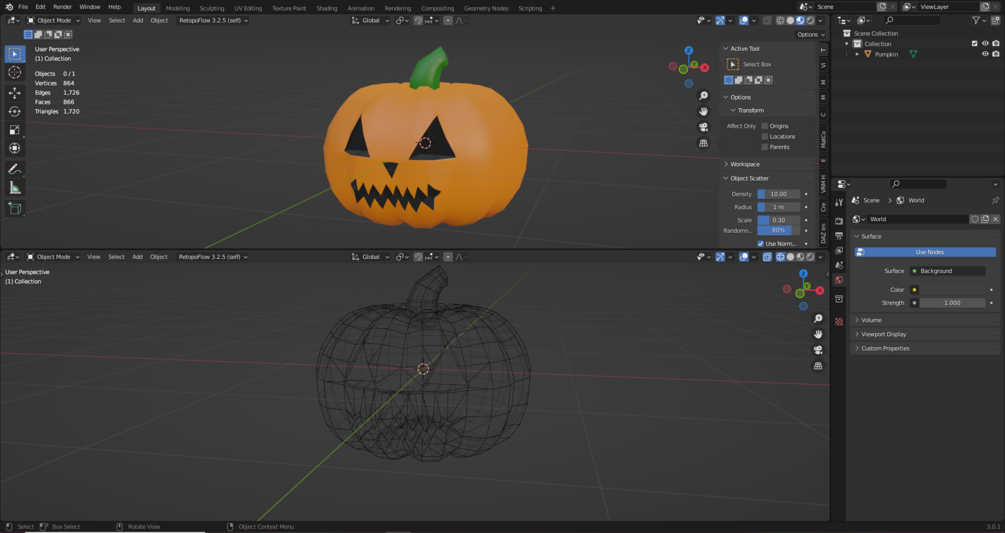Screen dimensions: 1005x533
Task: Click pan hand icon in bottom viewport
Action: (x=818, y=334)
